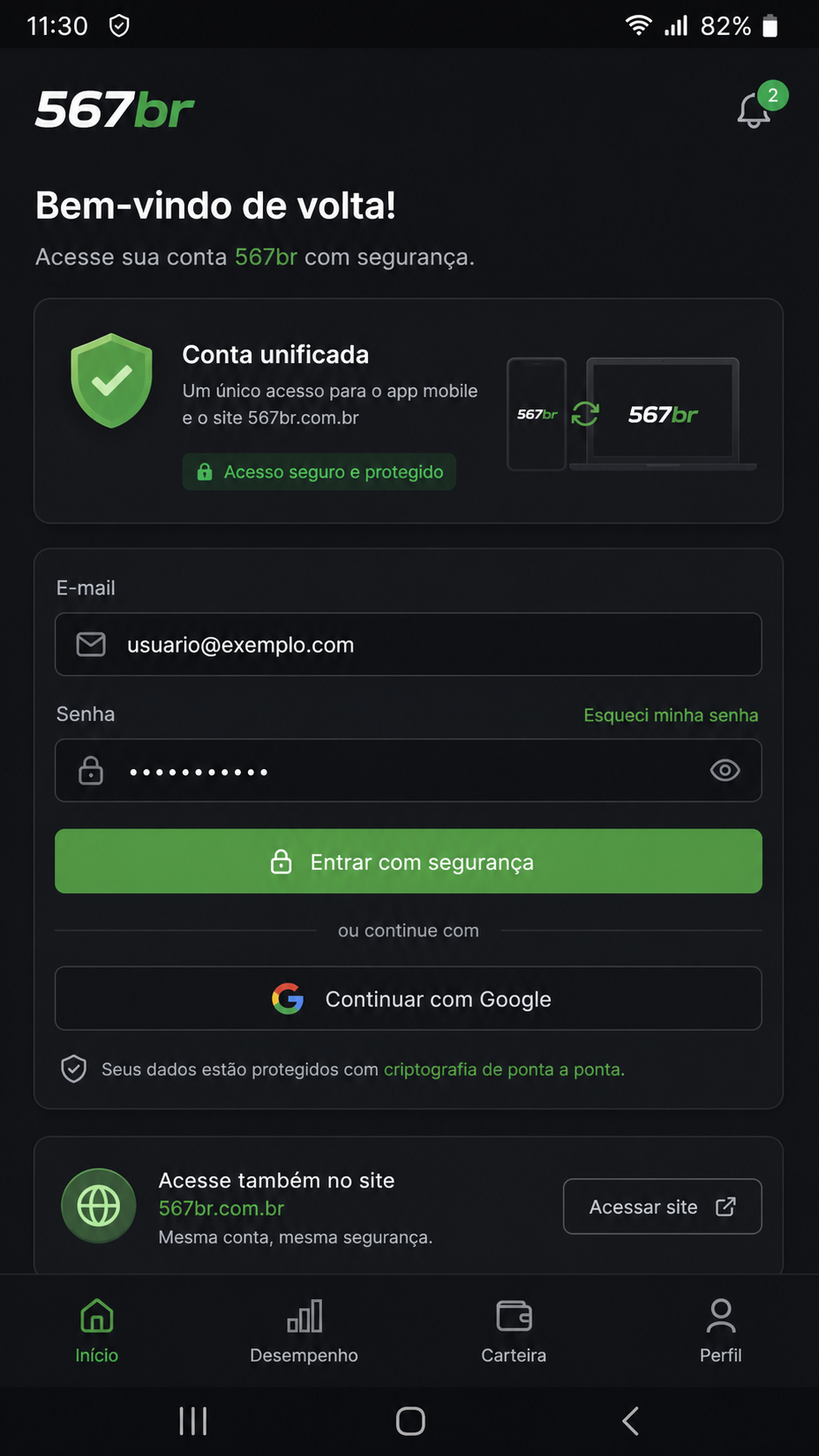Image resolution: width=819 pixels, height=1456 pixels.
Task: Click the padlock icon in Senha field
Action: [91, 771]
